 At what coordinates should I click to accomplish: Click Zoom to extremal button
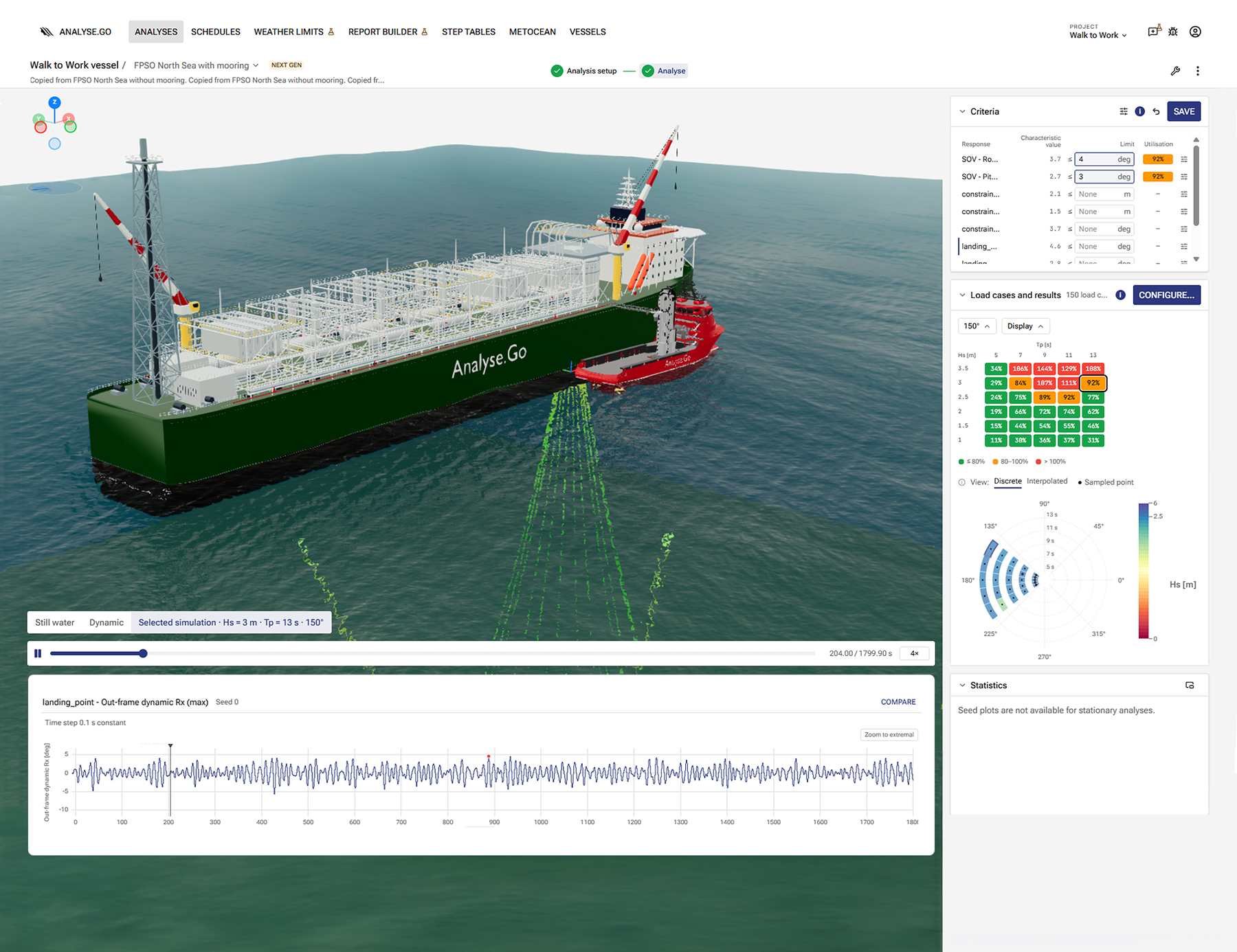889,734
